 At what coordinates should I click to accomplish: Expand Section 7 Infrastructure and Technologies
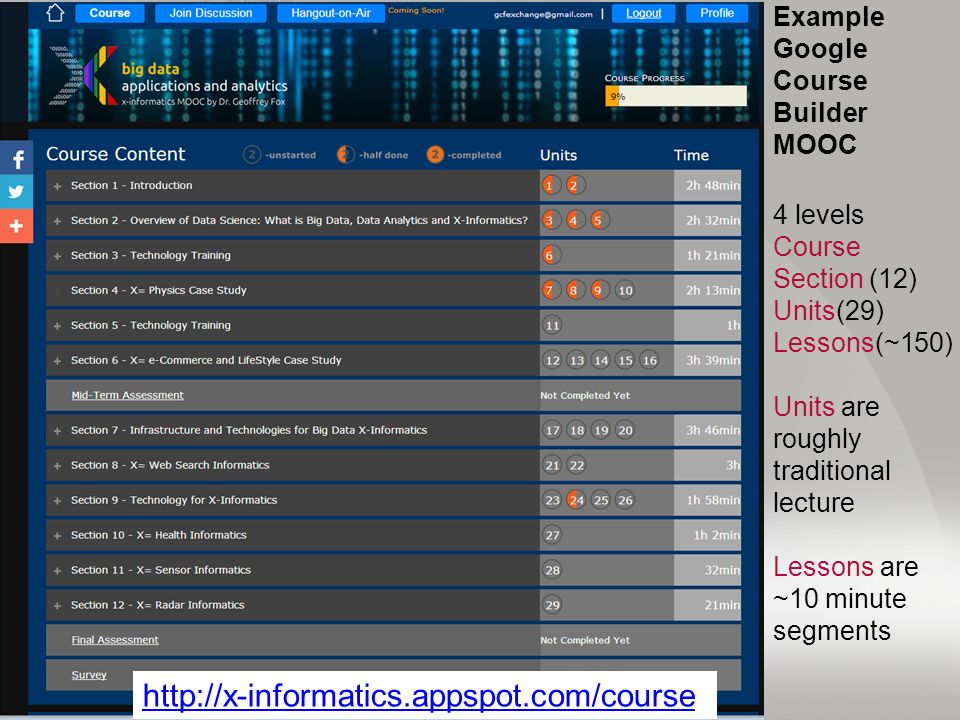click(58, 431)
